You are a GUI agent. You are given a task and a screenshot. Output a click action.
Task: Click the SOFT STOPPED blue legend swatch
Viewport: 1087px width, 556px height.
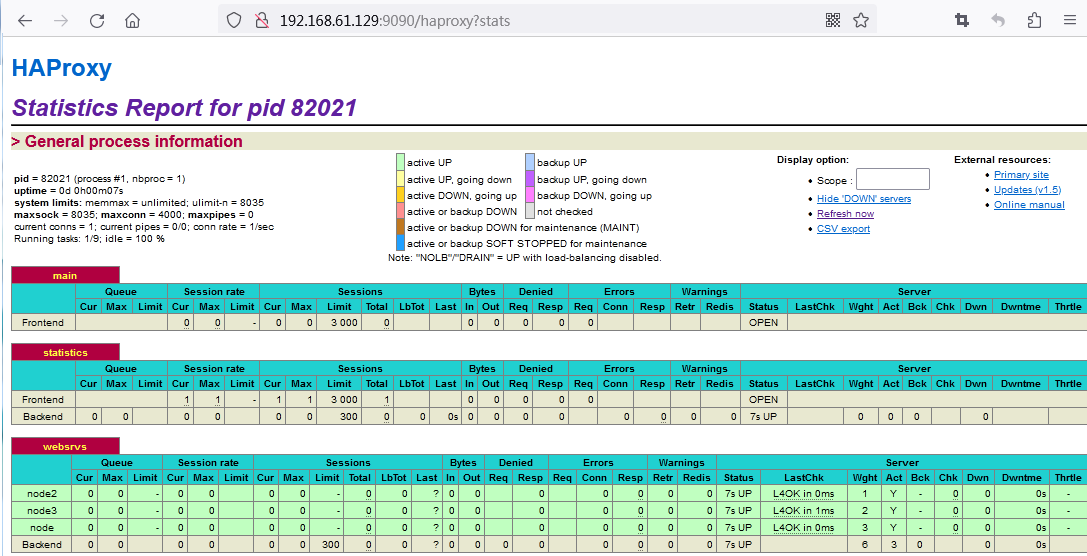[x=400, y=243]
